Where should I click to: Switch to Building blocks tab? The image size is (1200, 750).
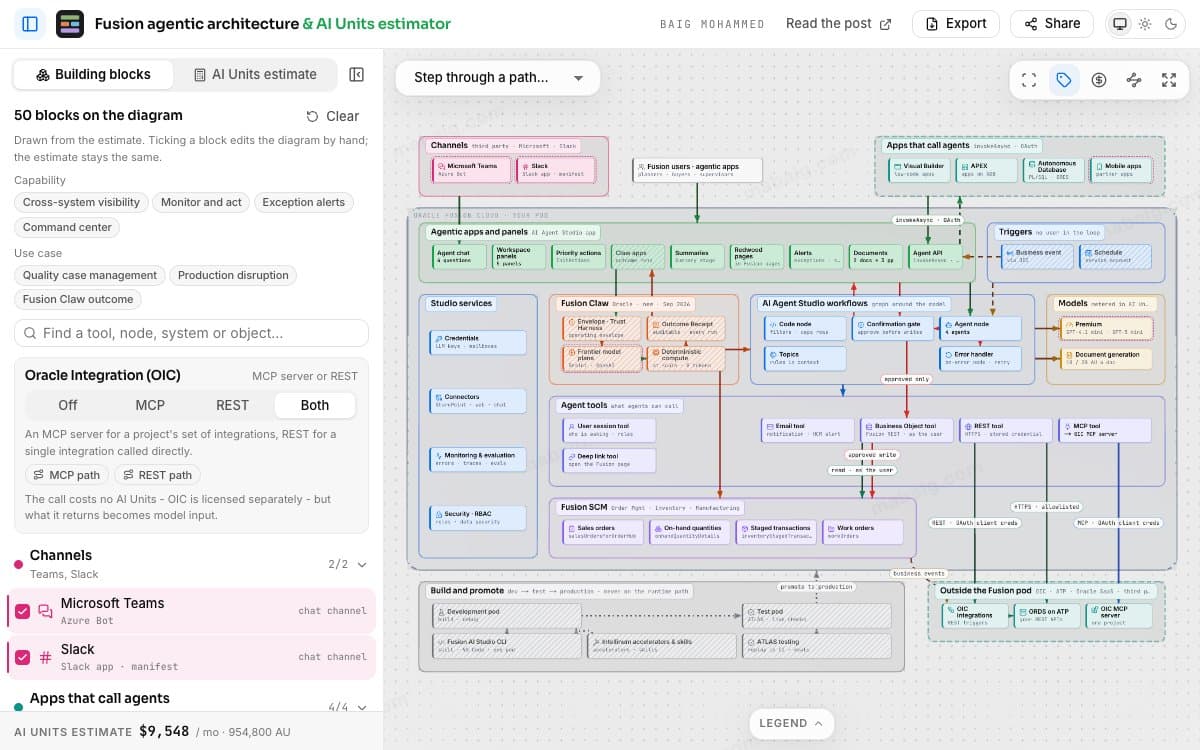93,74
